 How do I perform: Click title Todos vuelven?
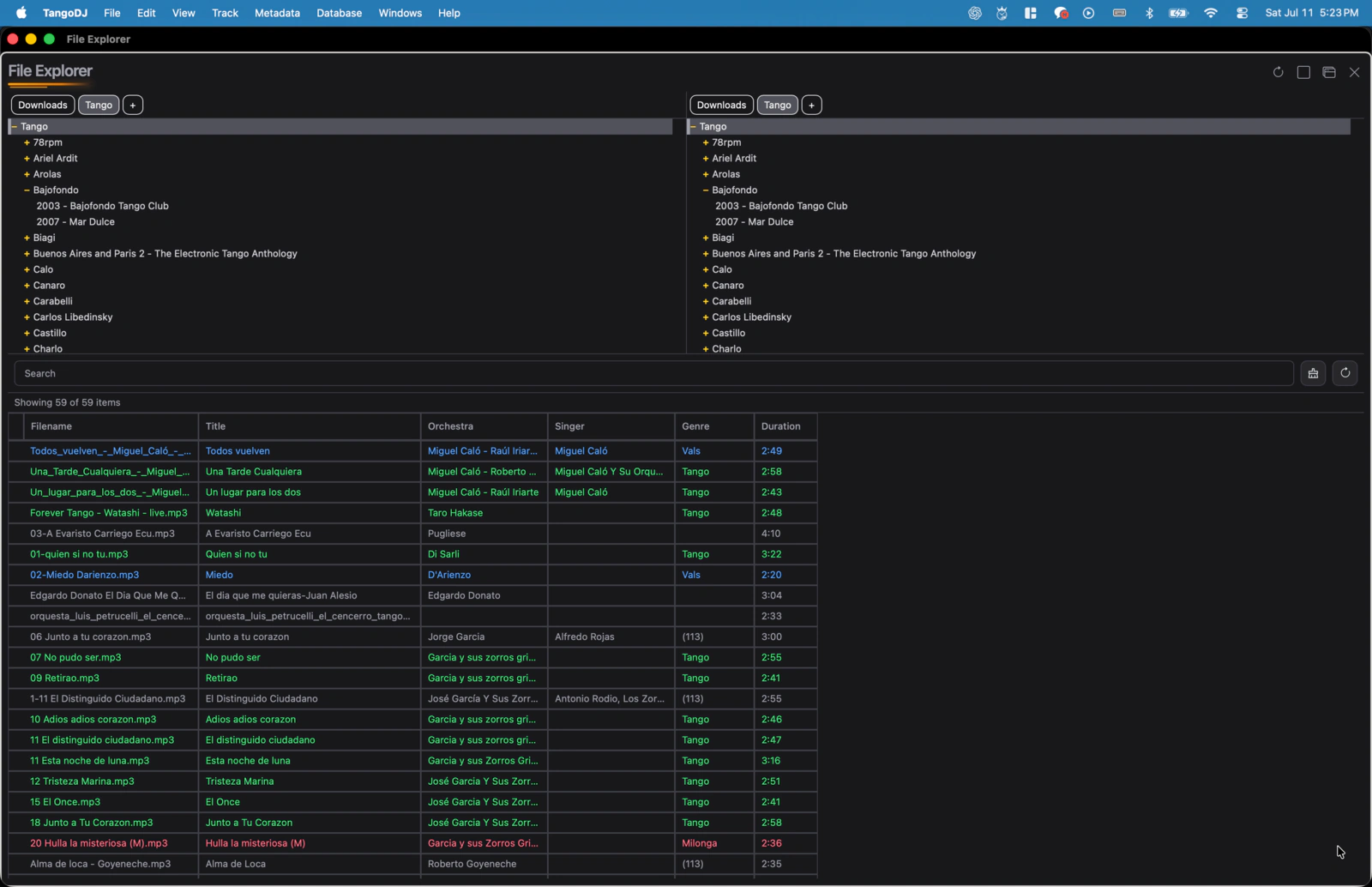(x=238, y=450)
